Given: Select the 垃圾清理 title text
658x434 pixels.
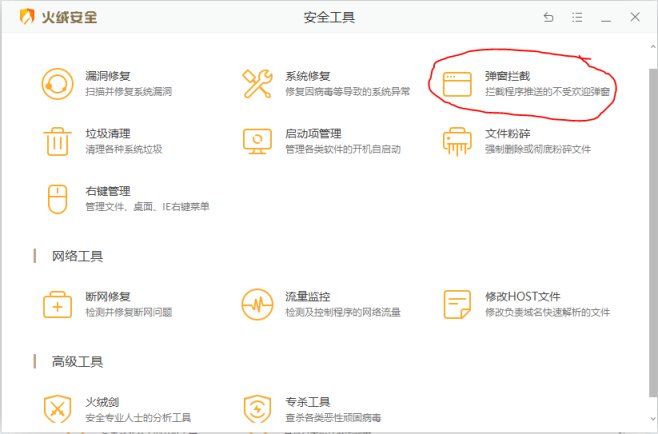Looking at the screenshot, I should (108, 133).
